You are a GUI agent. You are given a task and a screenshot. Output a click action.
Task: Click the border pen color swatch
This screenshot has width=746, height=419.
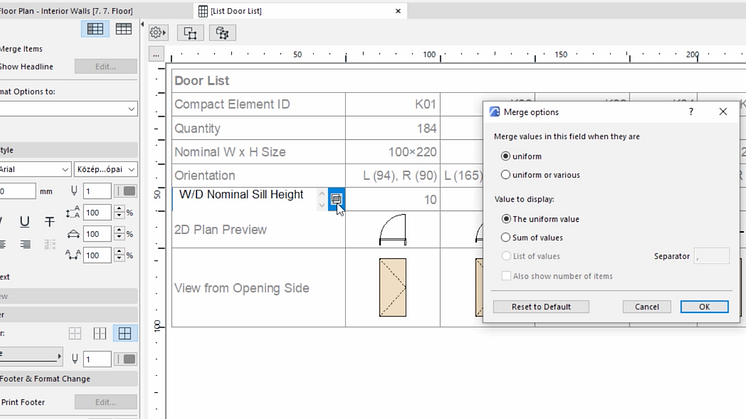[126, 359]
